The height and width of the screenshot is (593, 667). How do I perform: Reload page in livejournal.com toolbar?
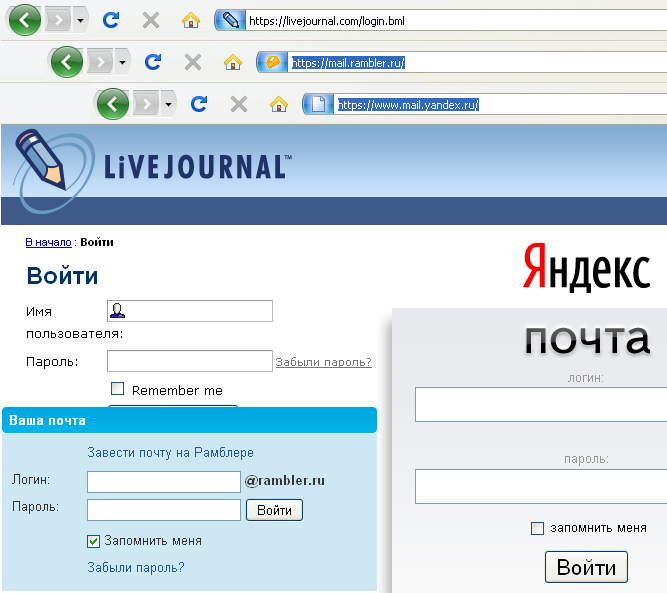pos(111,20)
